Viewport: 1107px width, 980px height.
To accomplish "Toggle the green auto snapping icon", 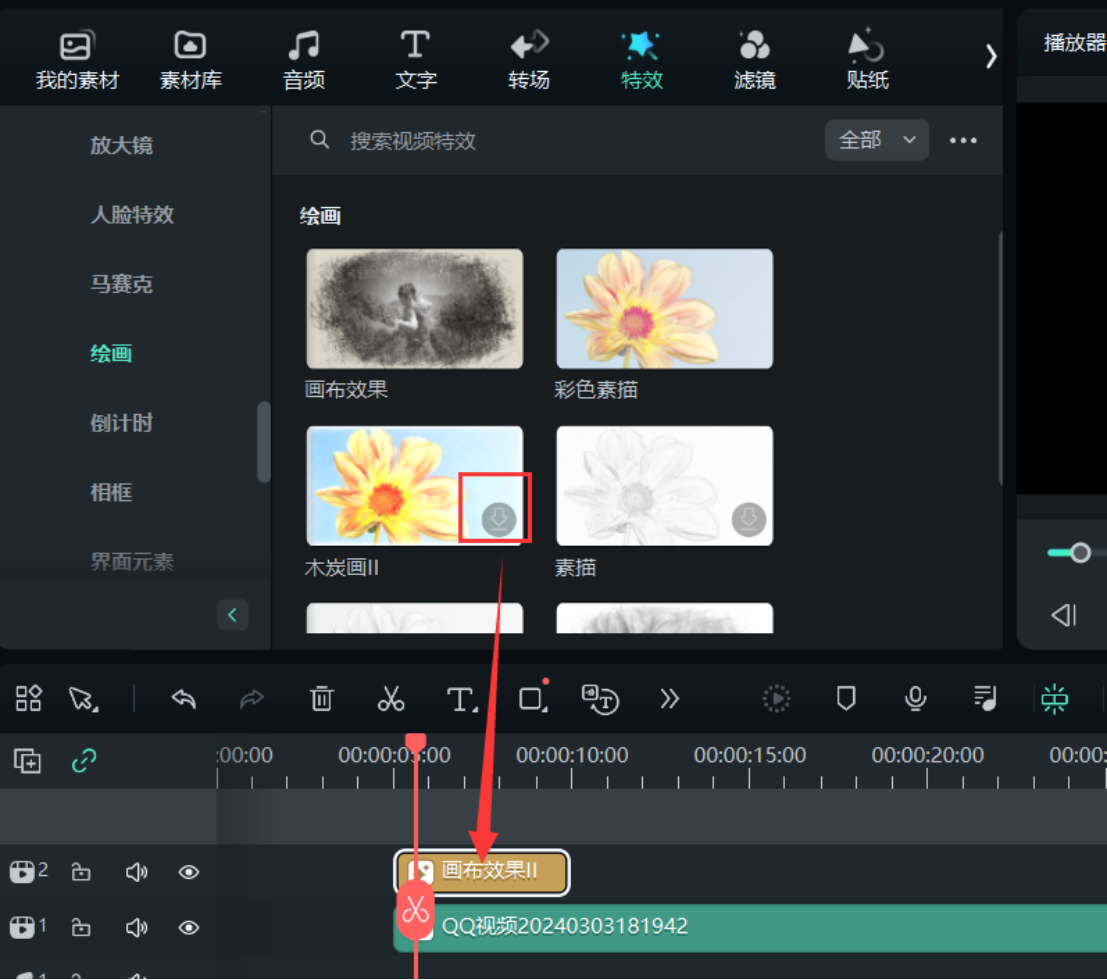I will (x=1055, y=699).
